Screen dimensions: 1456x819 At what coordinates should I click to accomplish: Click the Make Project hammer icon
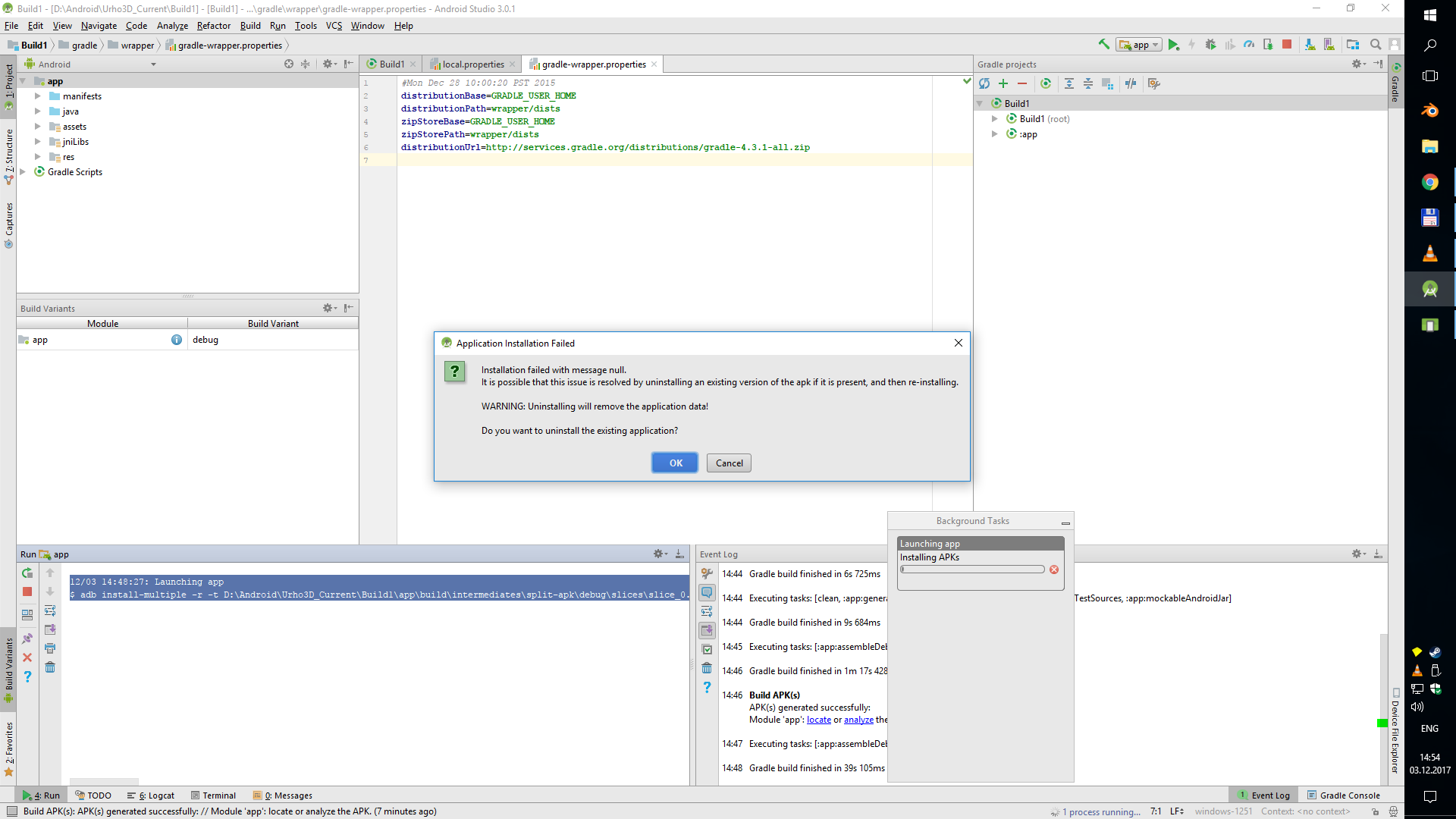pyautogui.click(x=1104, y=45)
